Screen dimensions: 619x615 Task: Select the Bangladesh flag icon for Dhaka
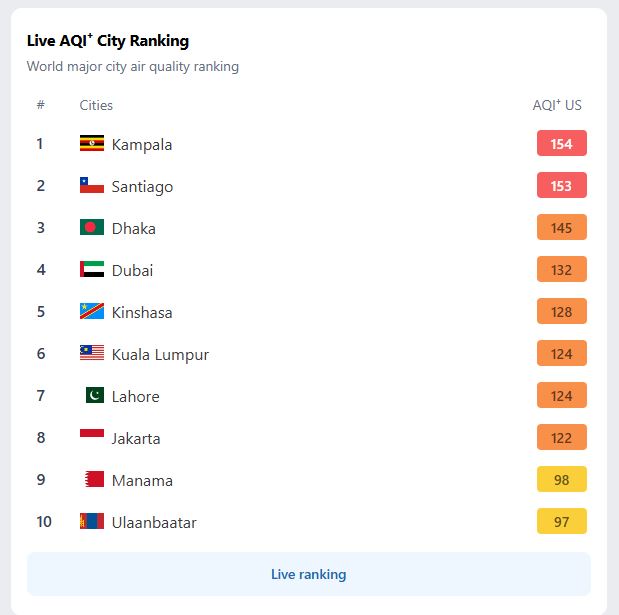[92, 227]
